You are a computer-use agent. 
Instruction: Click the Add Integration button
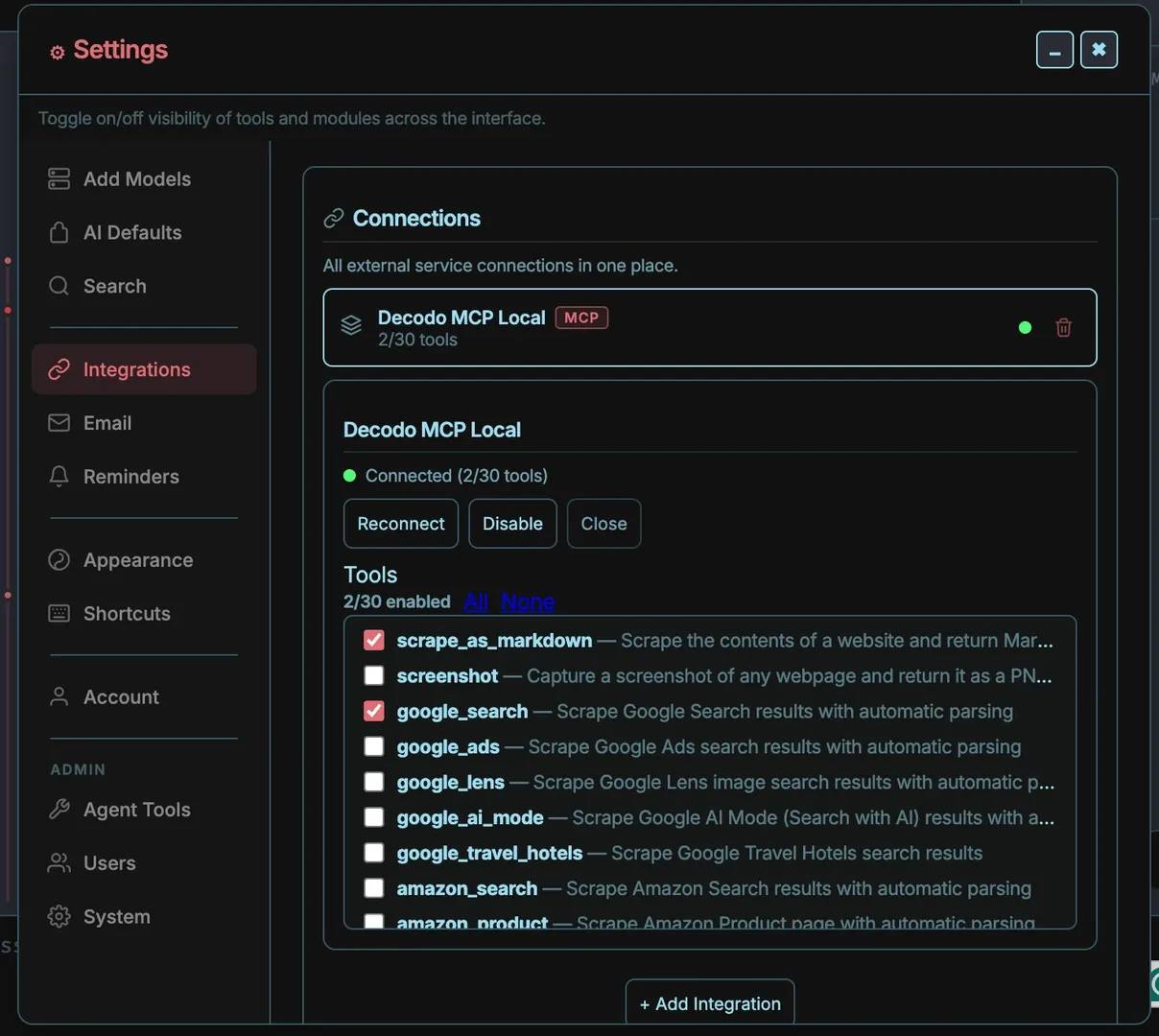coord(710,1003)
